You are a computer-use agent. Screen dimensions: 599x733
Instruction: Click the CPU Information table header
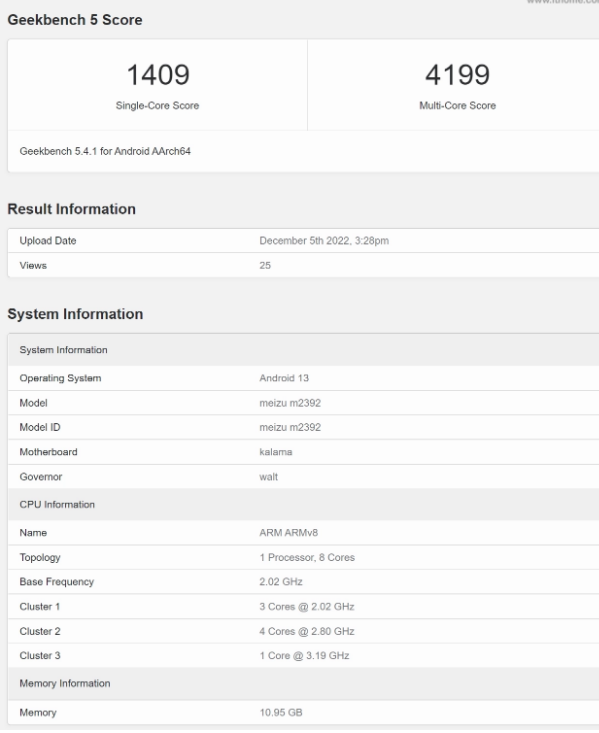[x=303, y=505]
